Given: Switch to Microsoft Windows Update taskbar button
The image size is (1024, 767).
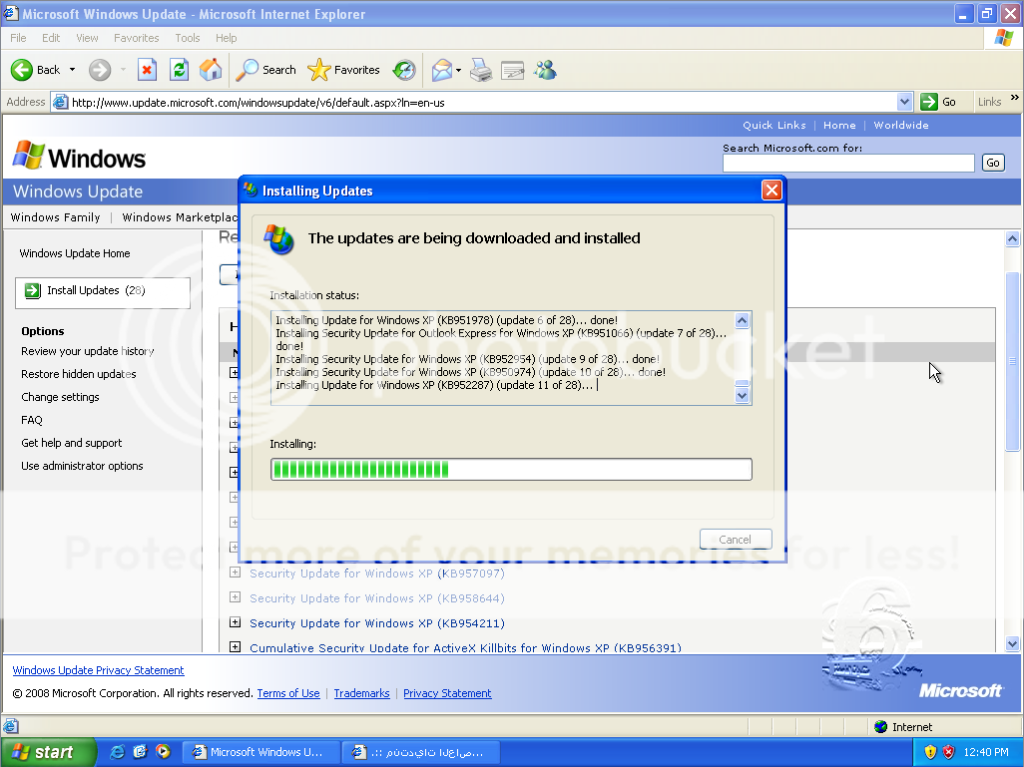Looking at the screenshot, I should tap(260, 752).
